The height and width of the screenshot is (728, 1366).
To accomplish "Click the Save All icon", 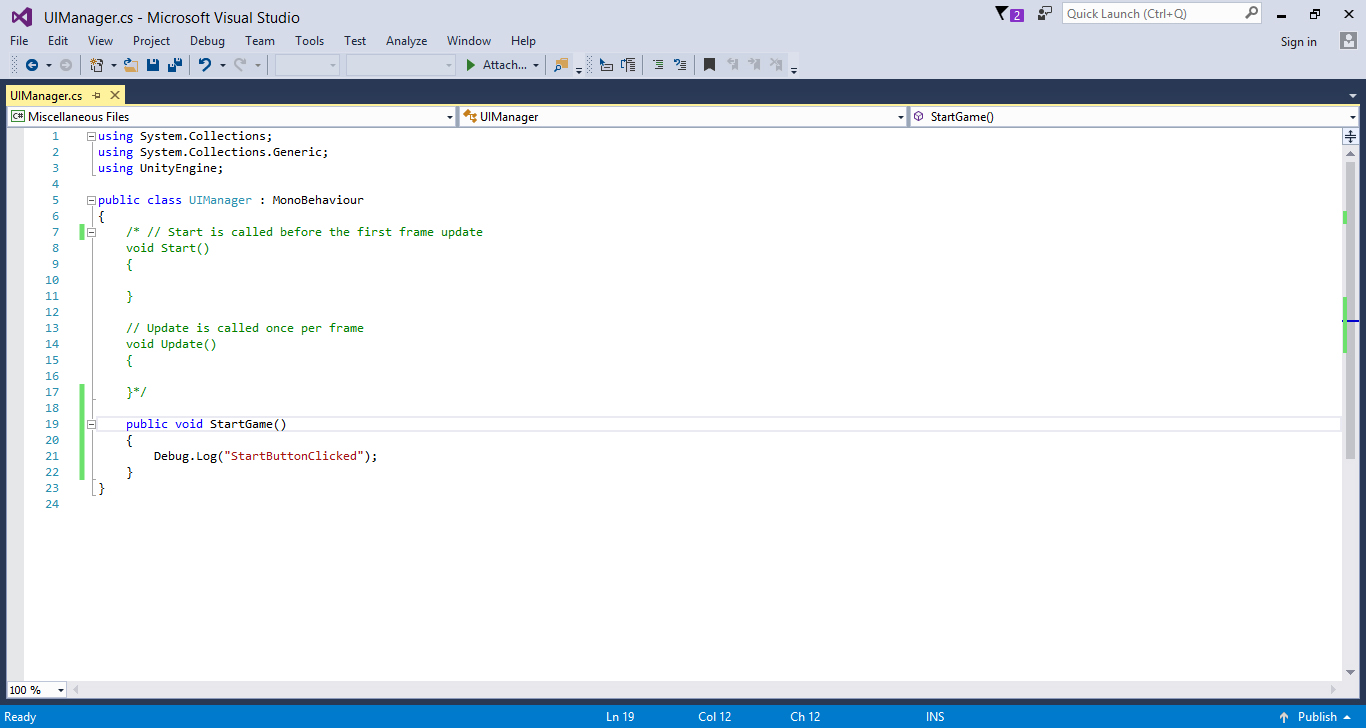I will tap(175, 65).
